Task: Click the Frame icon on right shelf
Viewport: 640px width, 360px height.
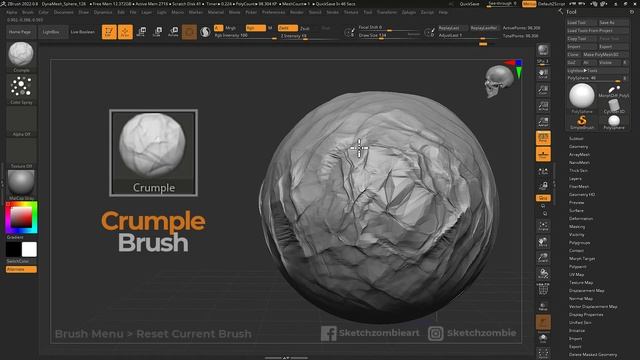Action: pyautogui.click(x=543, y=226)
